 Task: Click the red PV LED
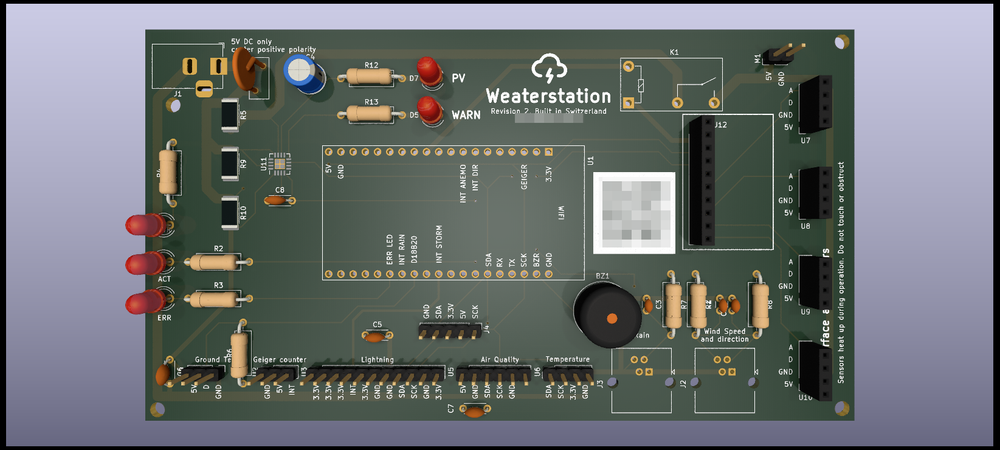point(431,72)
